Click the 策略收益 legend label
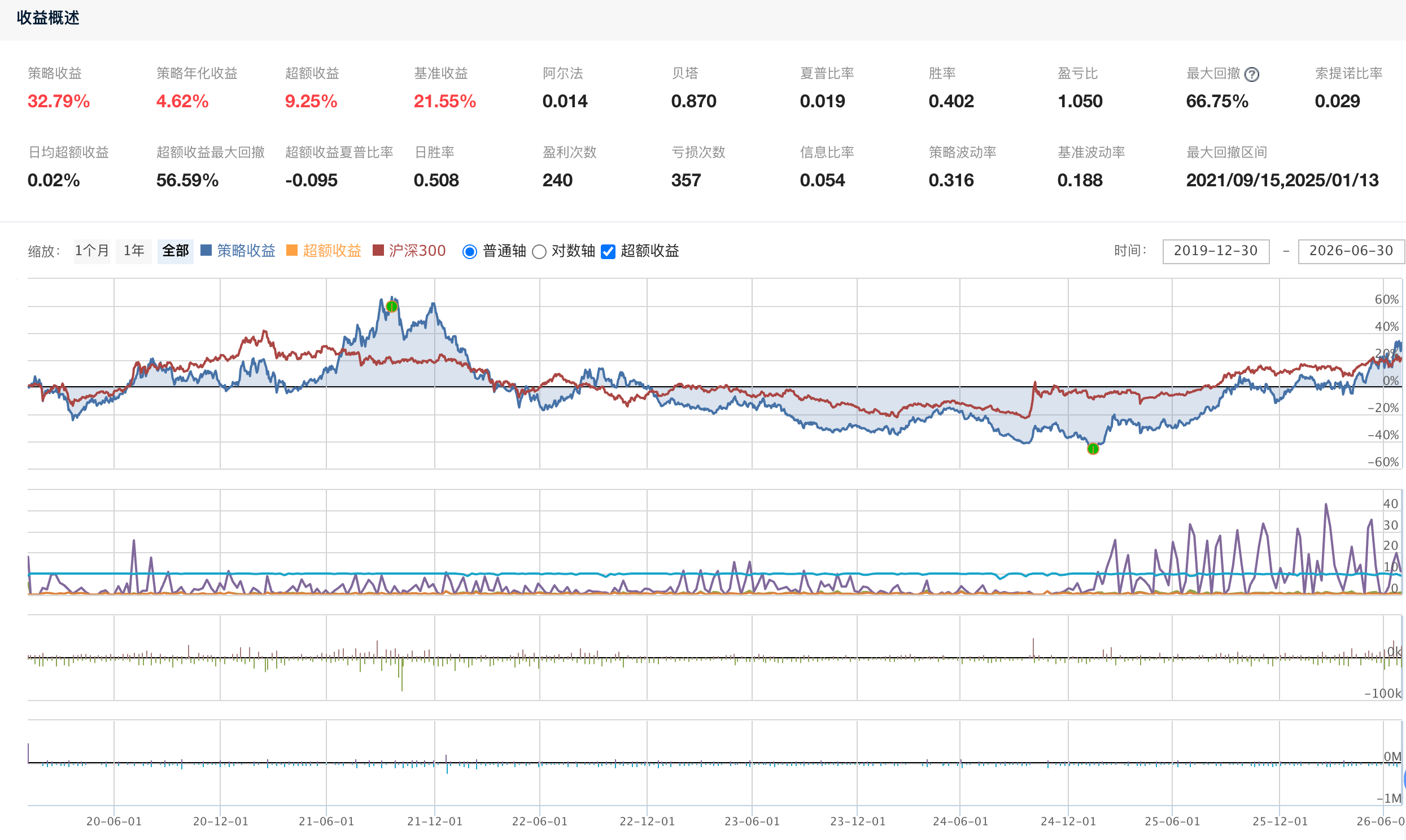1406x840 pixels. click(x=246, y=251)
